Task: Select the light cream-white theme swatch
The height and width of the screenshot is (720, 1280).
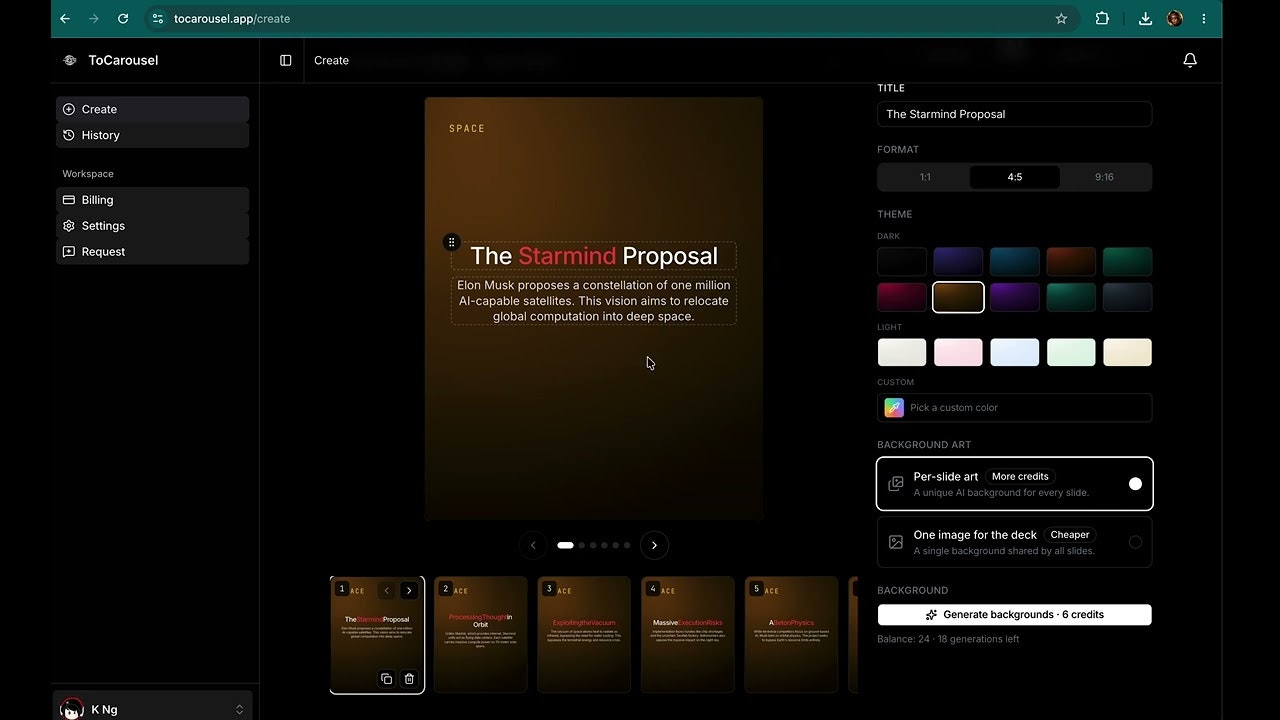Action: pyautogui.click(x=902, y=352)
